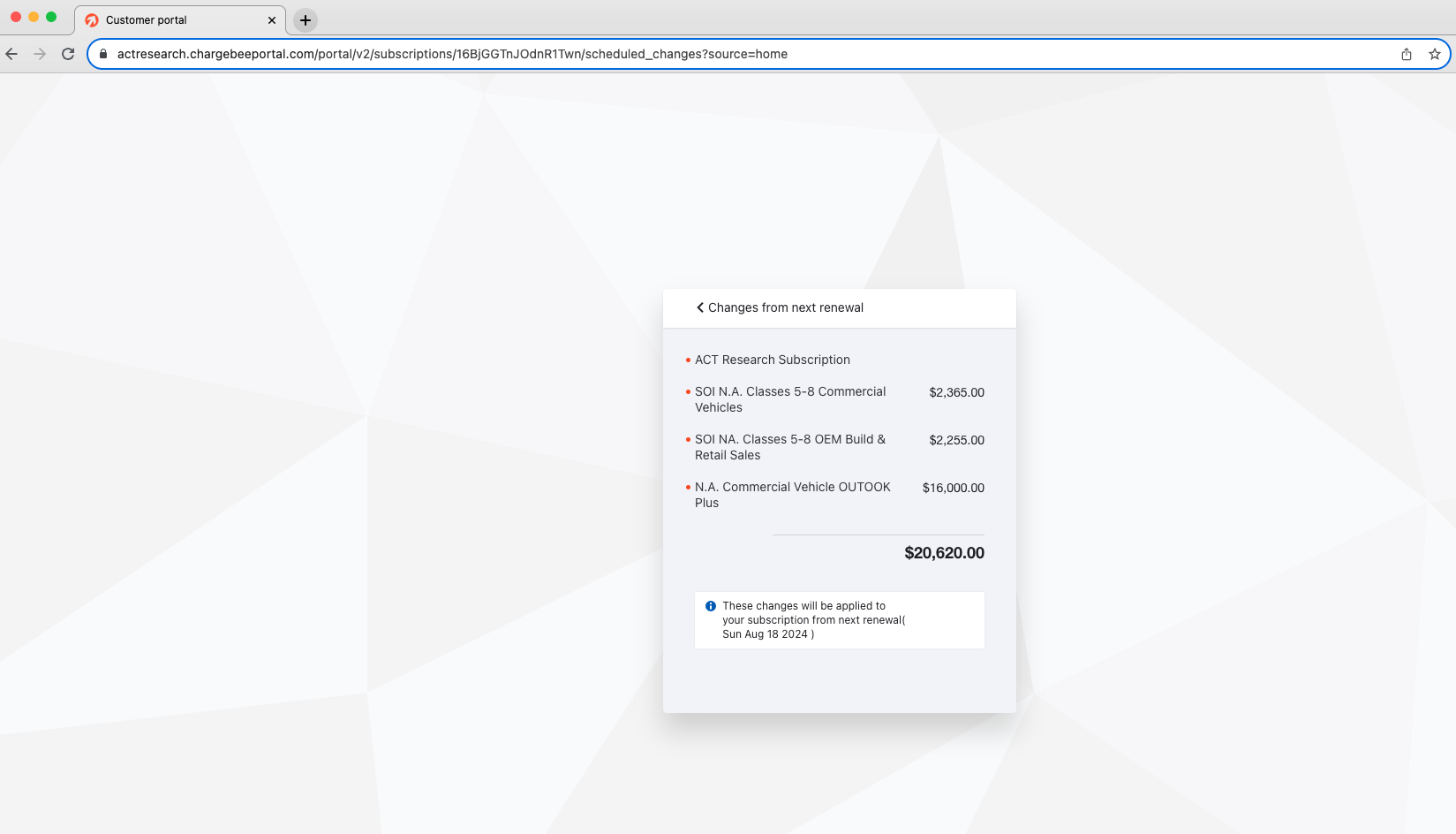Click the Chargebee favicon on tab

[92, 20]
